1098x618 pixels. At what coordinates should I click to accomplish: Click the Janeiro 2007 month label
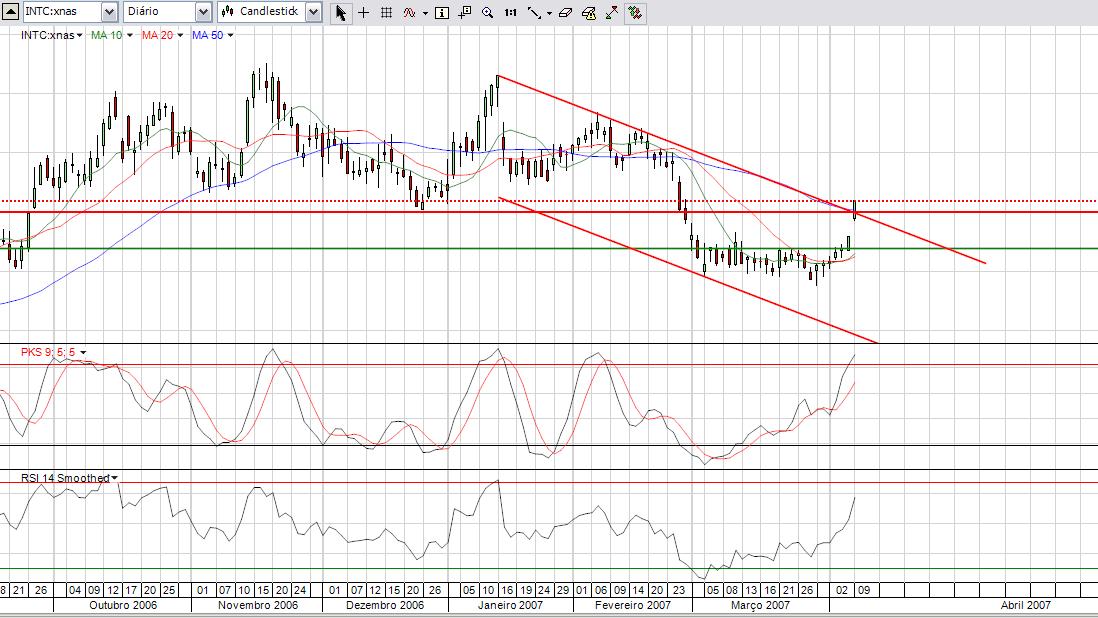(x=510, y=605)
